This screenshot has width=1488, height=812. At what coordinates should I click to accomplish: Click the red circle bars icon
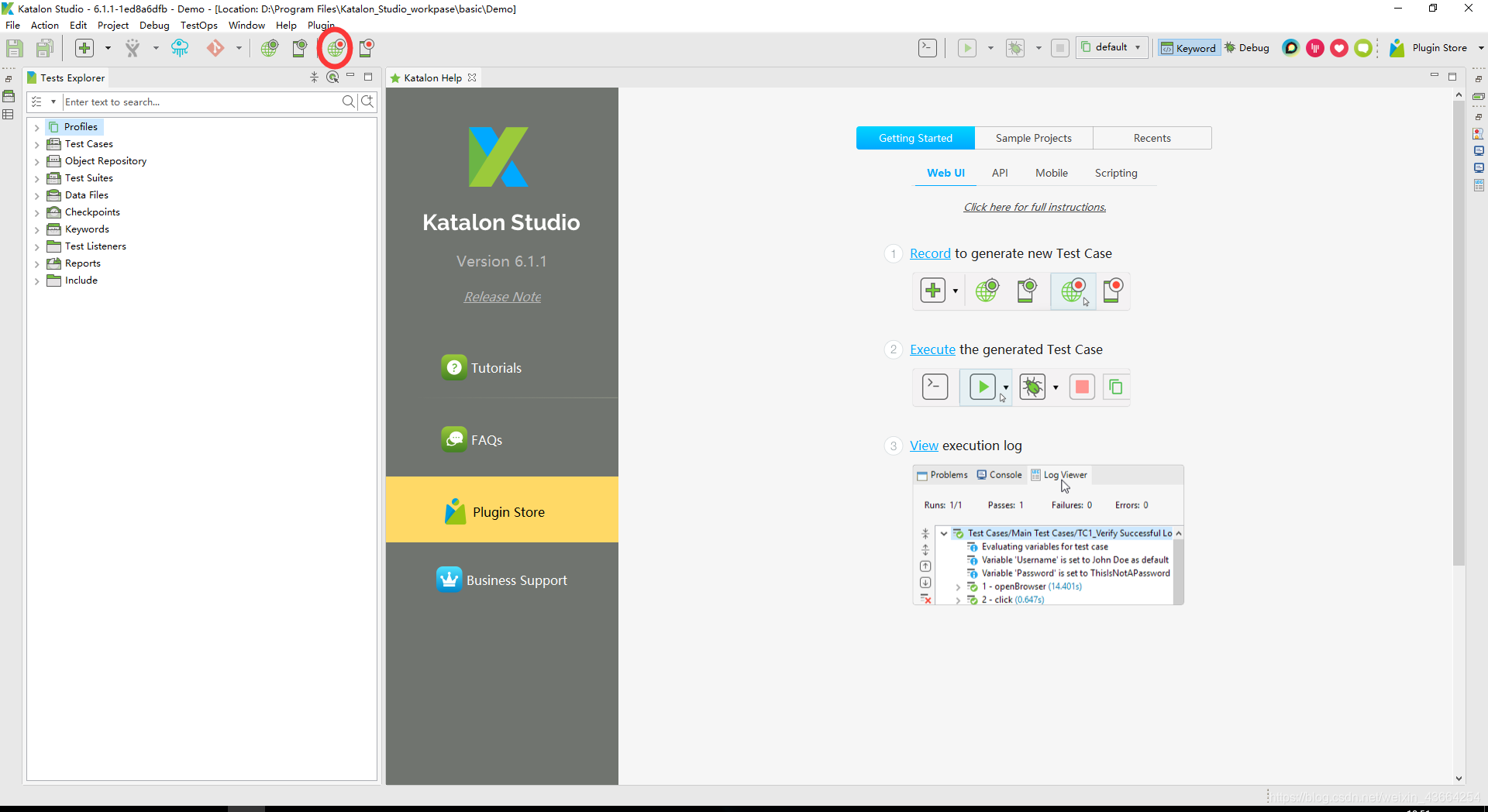click(1315, 48)
